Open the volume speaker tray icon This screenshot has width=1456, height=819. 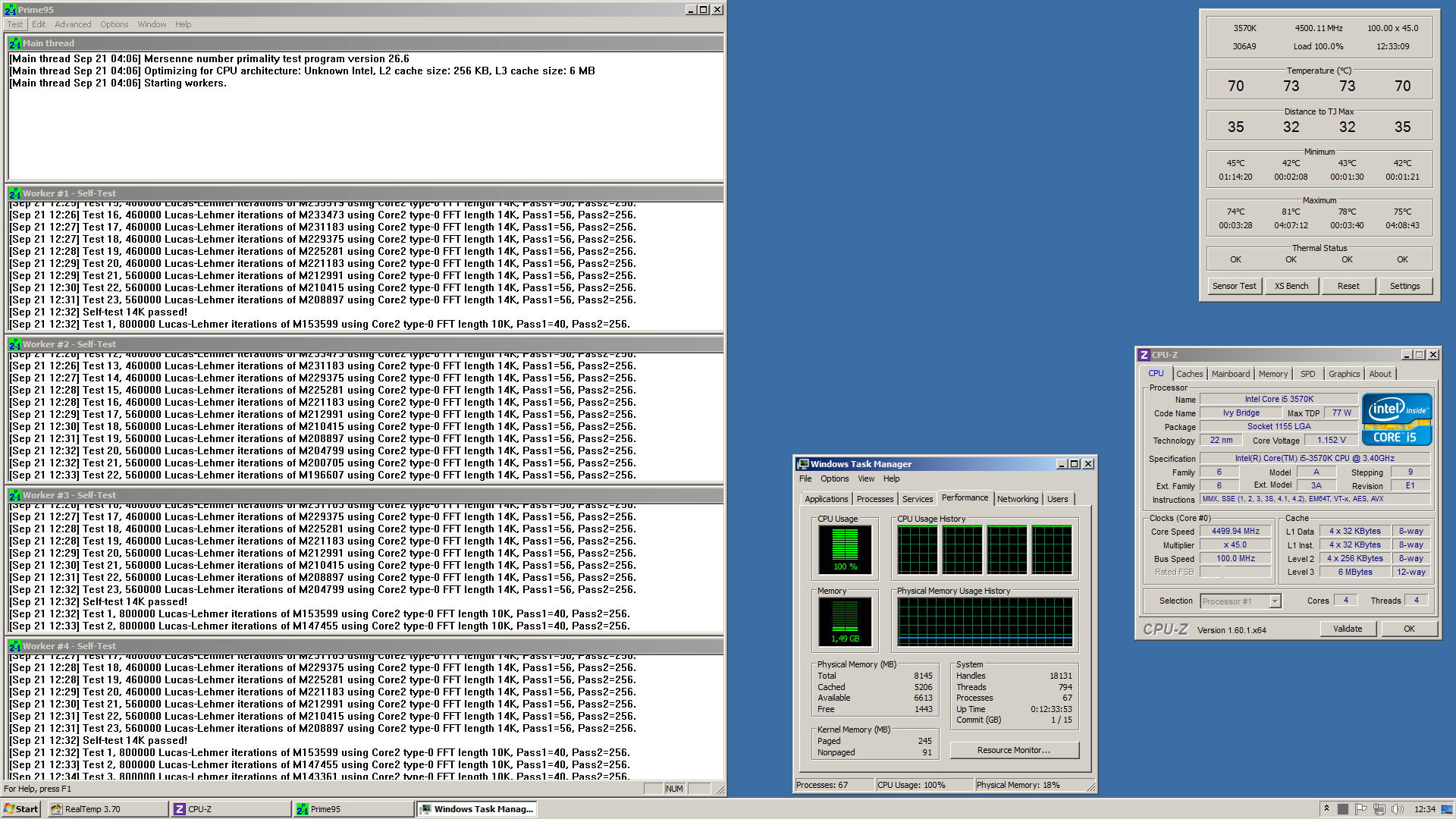1398,809
